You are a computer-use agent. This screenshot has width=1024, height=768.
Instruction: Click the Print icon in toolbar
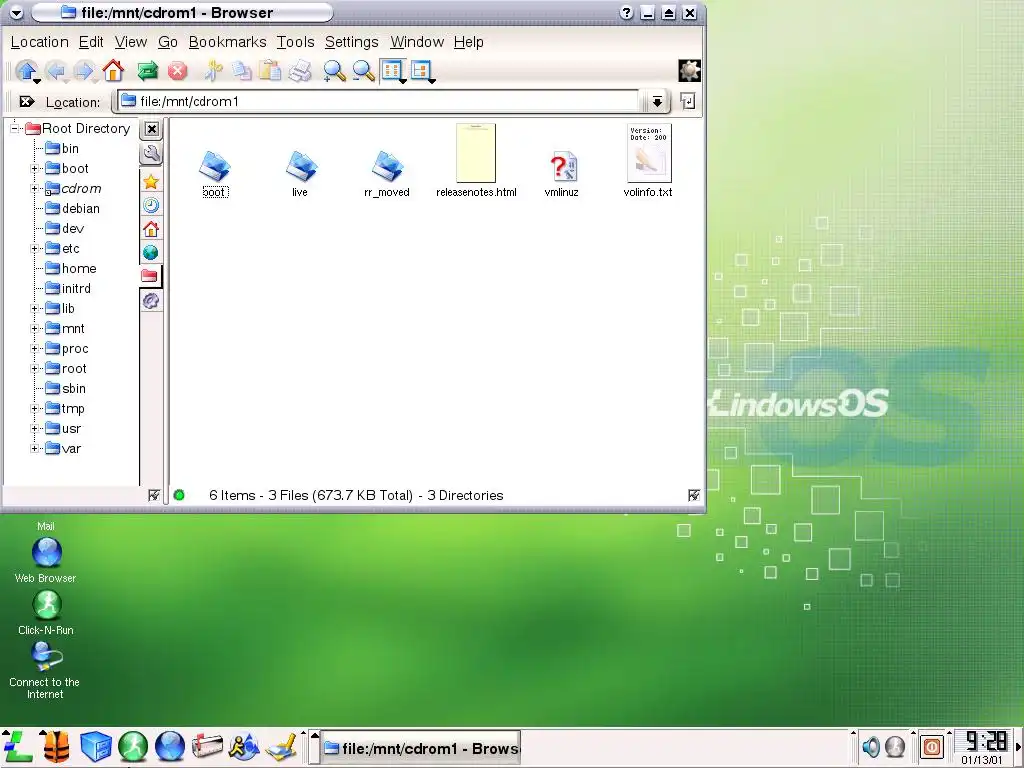pyautogui.click(x=300, y=71)
